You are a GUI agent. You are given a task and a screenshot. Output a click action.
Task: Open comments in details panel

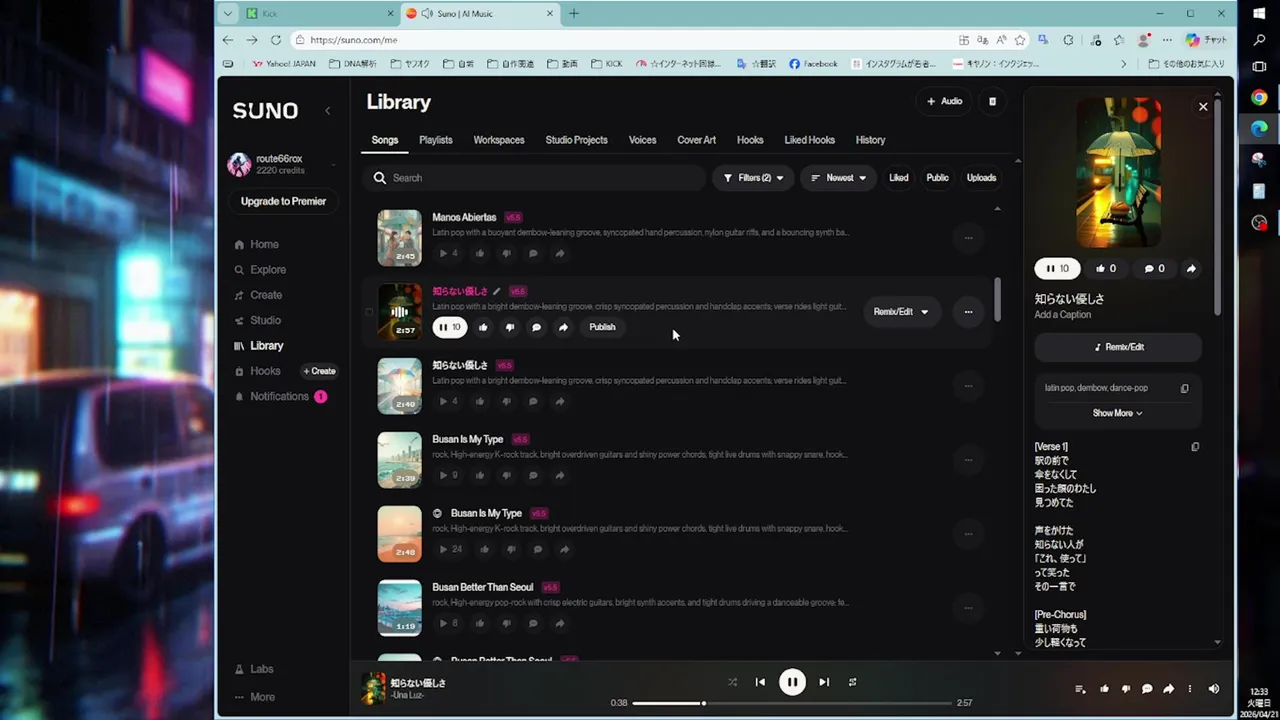1154,268
